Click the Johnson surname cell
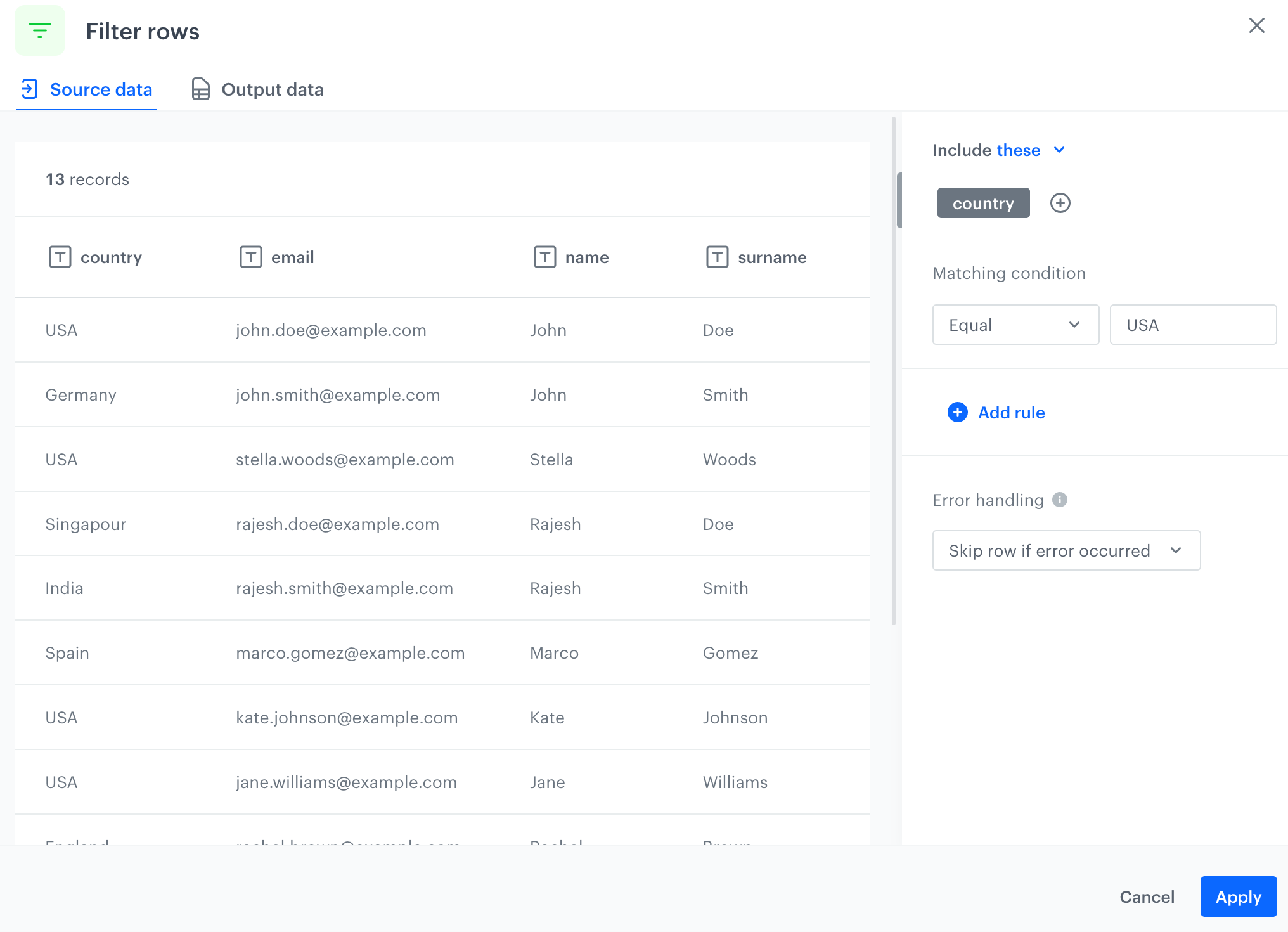 pyautogui.click(x=735, y=718)
